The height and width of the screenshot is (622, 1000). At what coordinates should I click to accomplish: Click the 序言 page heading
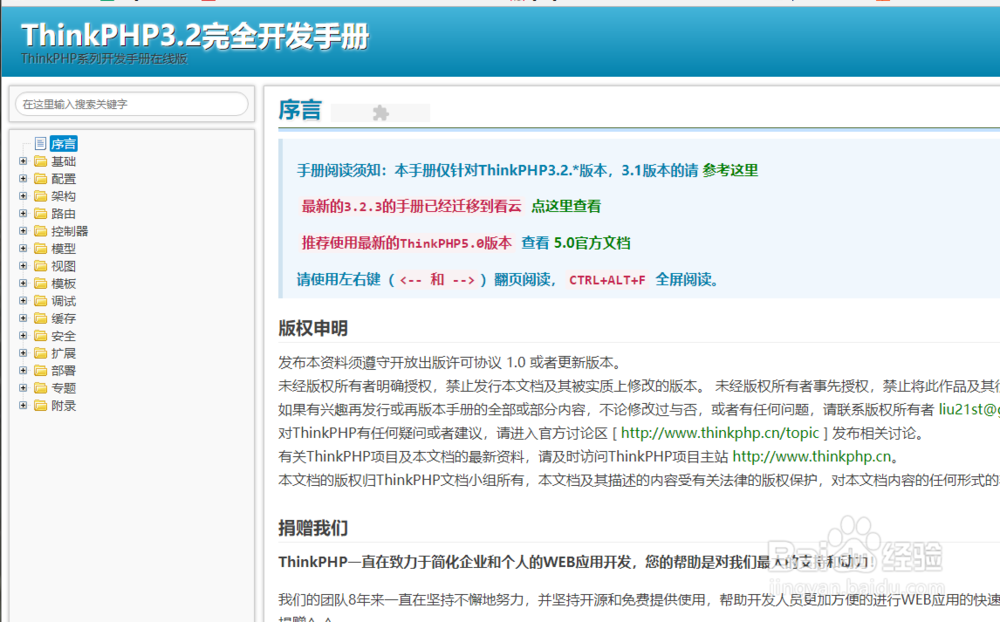[x=300, y=110]
